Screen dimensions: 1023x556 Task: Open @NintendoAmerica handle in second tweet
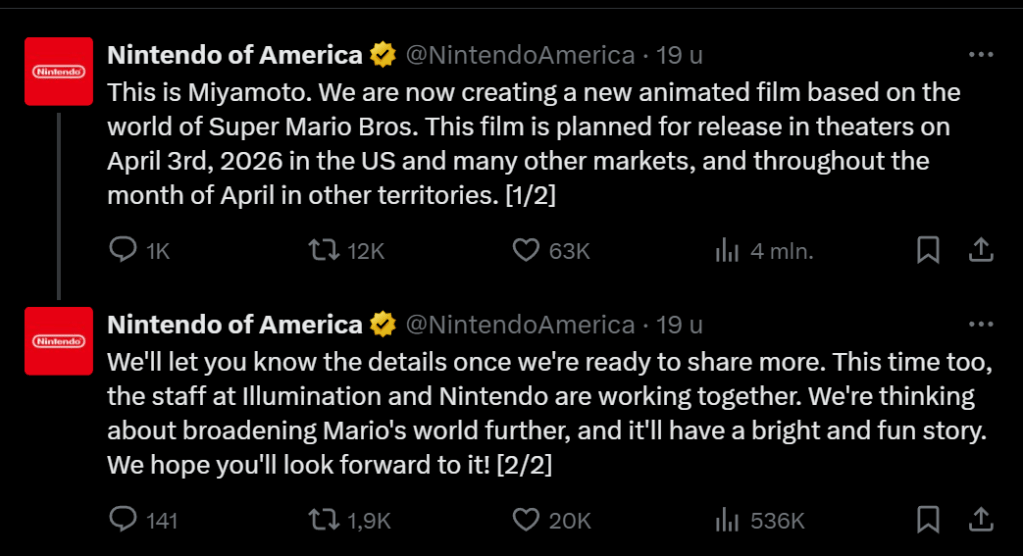point(520,325)
